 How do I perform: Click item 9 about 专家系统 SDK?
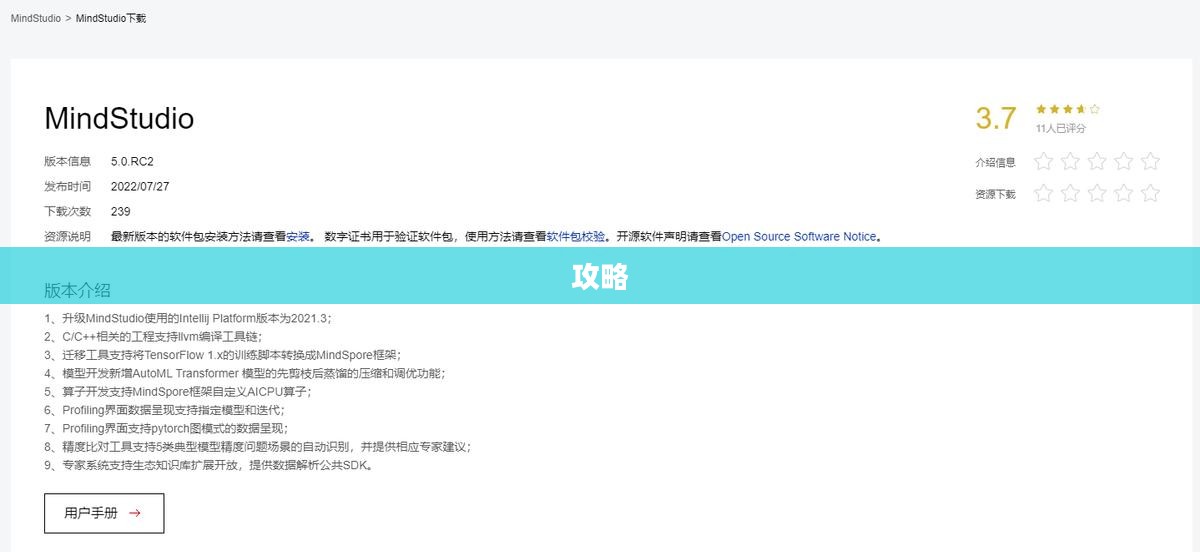click(209, 465)
